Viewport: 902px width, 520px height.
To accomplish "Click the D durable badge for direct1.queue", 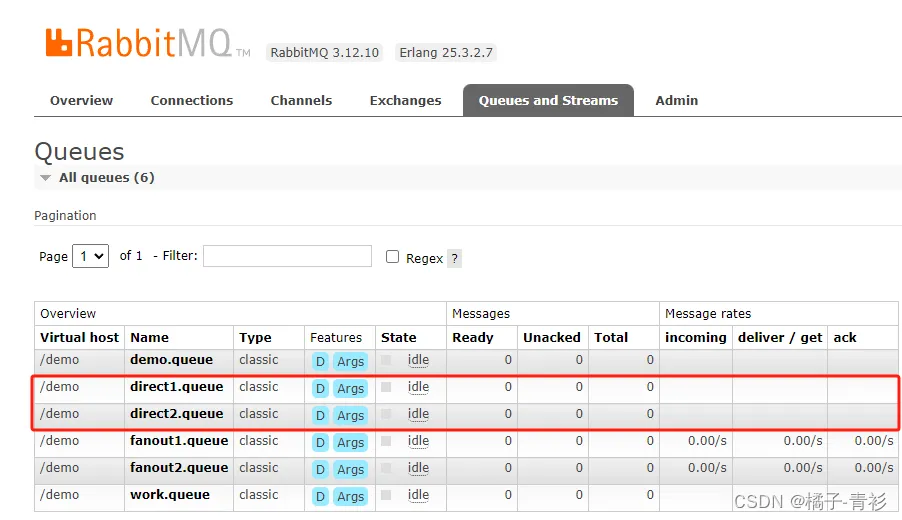I will point(320,389).
